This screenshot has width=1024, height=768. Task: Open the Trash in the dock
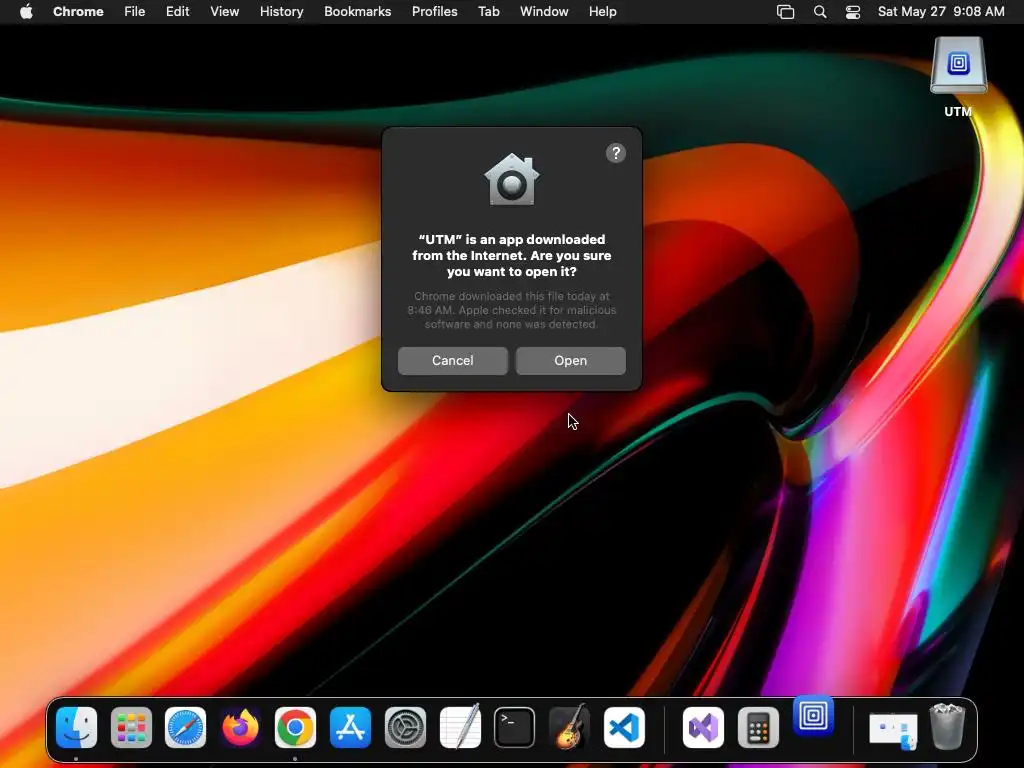tap(947, 726)
